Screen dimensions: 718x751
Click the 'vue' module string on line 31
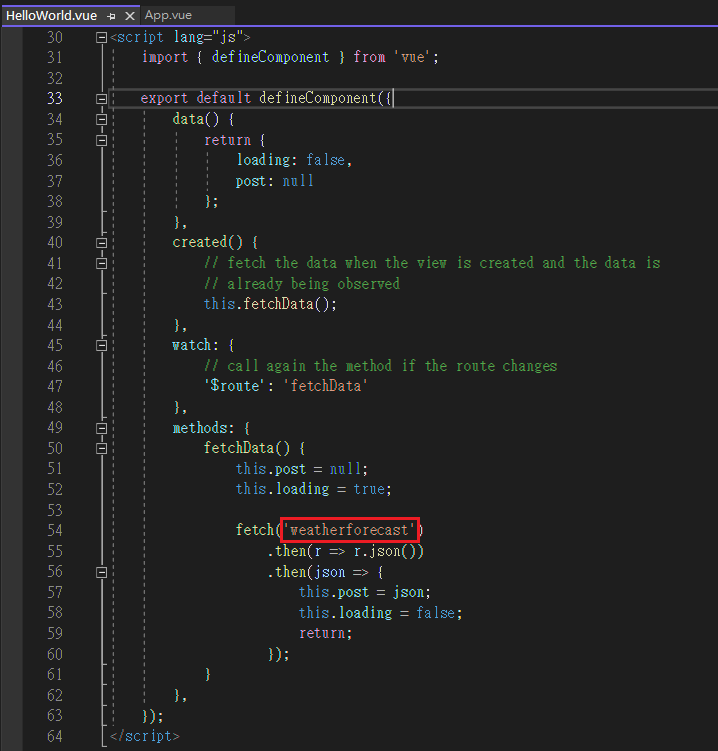[x=413, y=57]
